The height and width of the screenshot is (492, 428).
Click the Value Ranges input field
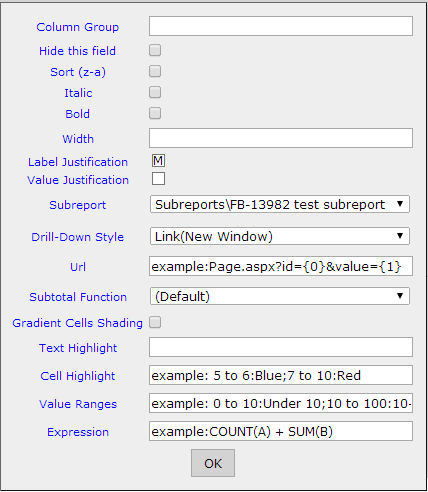click(x=281, y=403)
